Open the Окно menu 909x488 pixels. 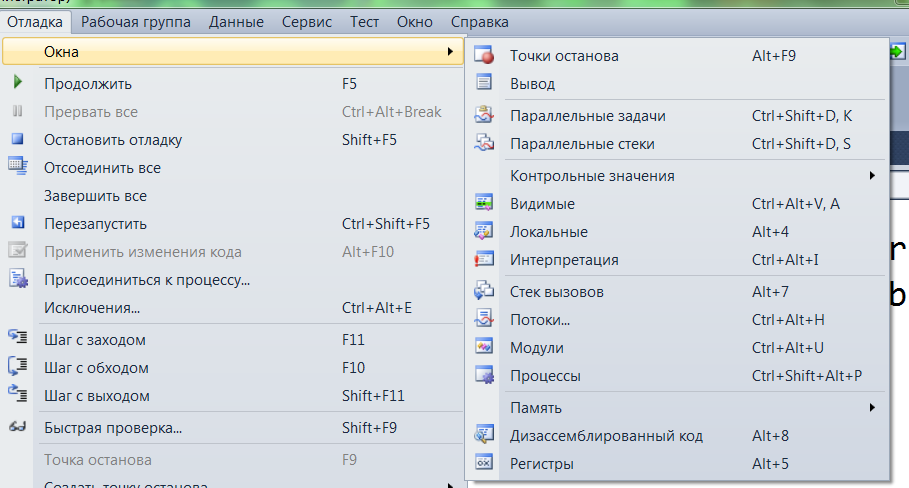(414, 22)
